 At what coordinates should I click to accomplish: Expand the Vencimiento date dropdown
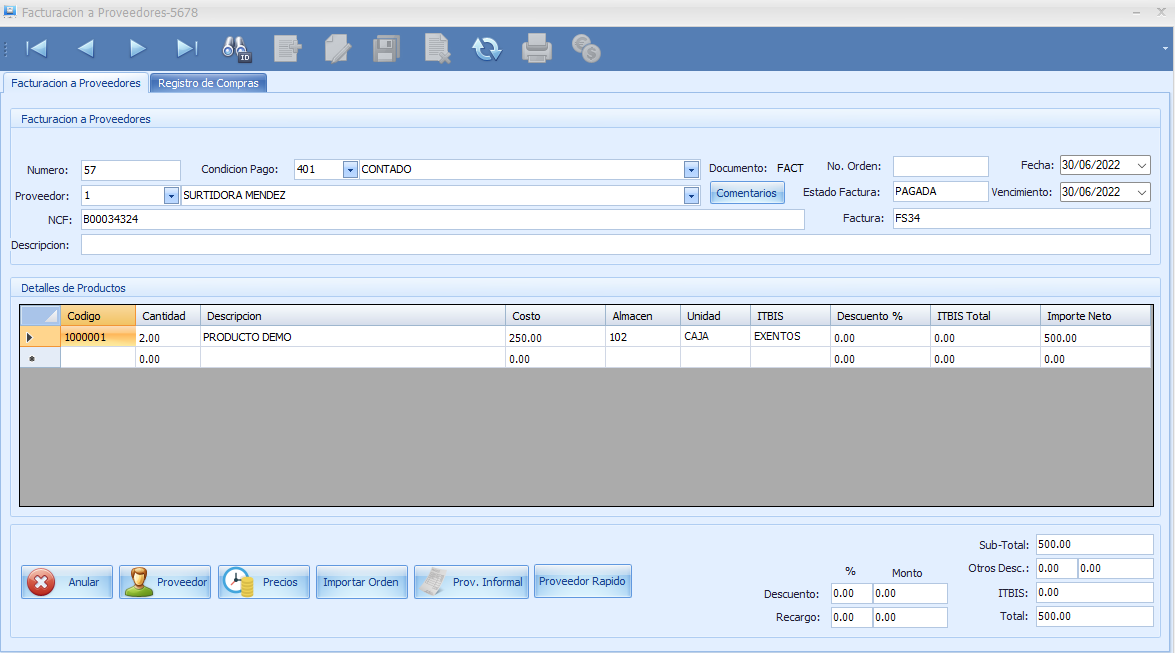[1142, 192]
